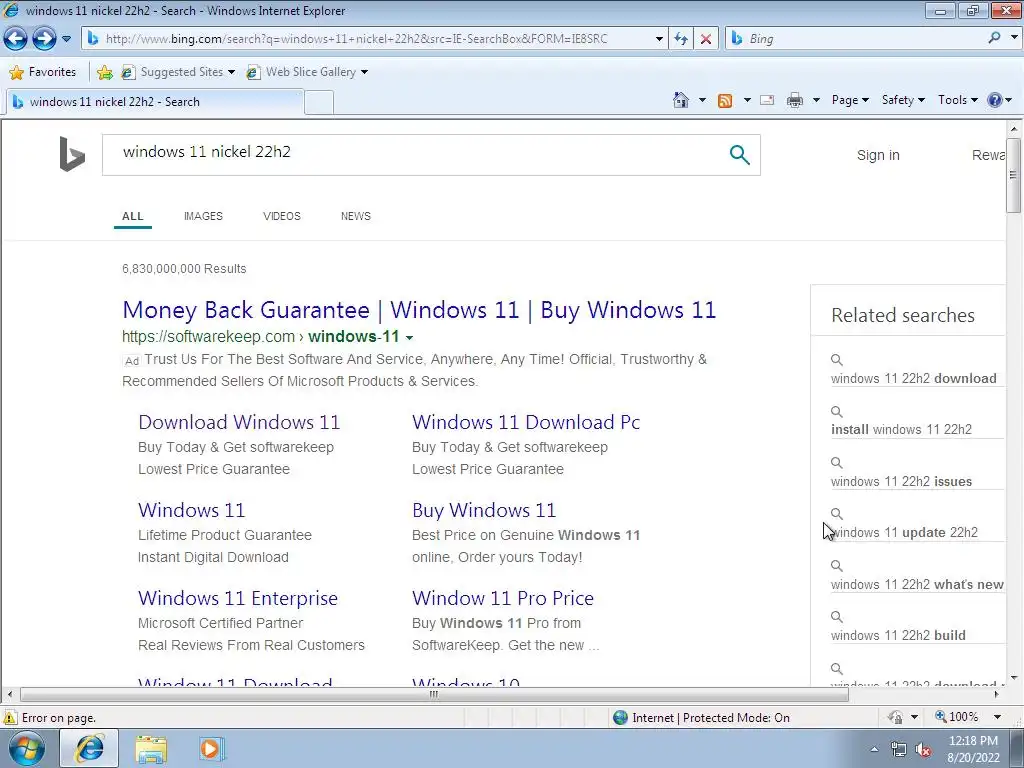Viewport: 1024px width, 768px height.
Task: Click Internet Explorer taskbar icon
Action: click(x=89, y=749)
